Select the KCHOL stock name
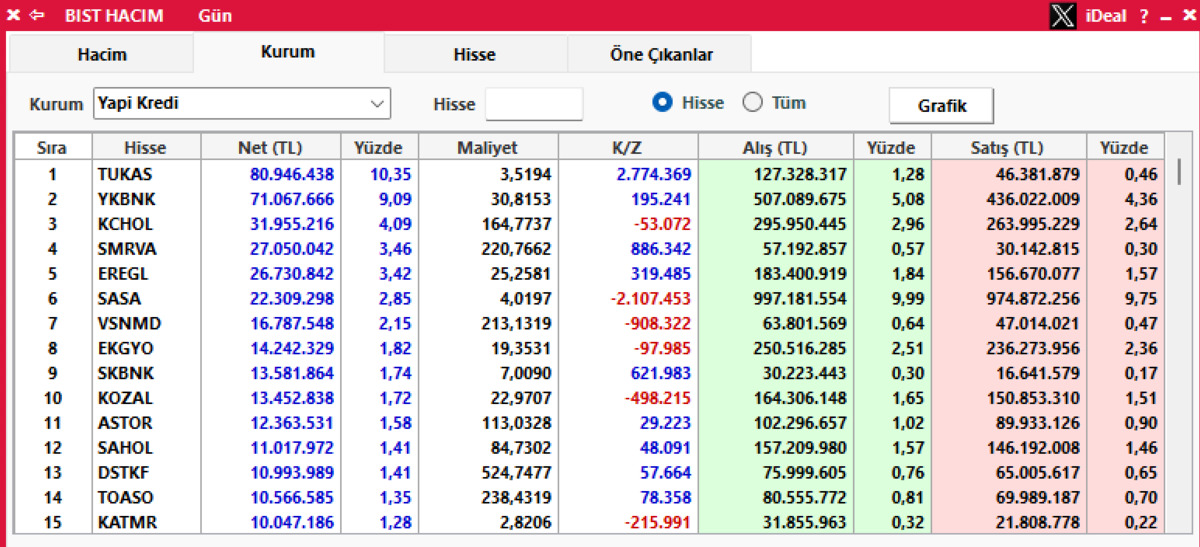Image resolution: width=1200 pixels, height=547 pixels. pyautogui.click(x=124, y=224)
